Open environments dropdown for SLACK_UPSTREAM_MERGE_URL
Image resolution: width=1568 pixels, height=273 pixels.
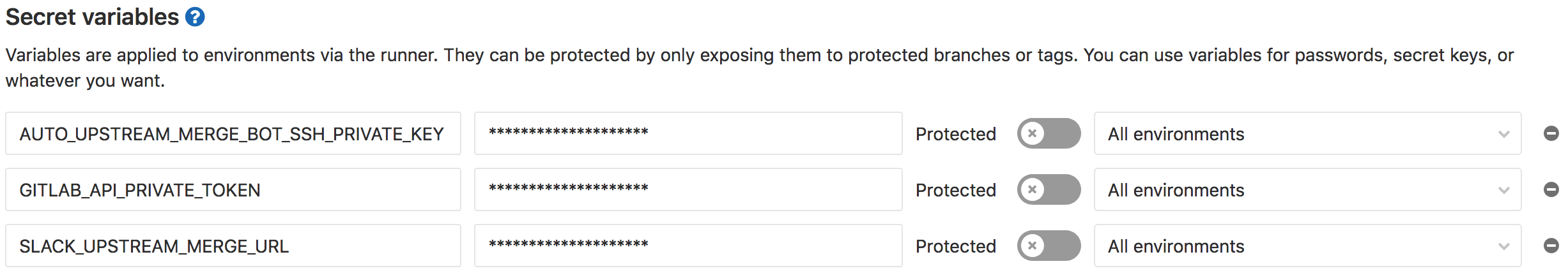pyautogui.click(x=1308, y=246)
